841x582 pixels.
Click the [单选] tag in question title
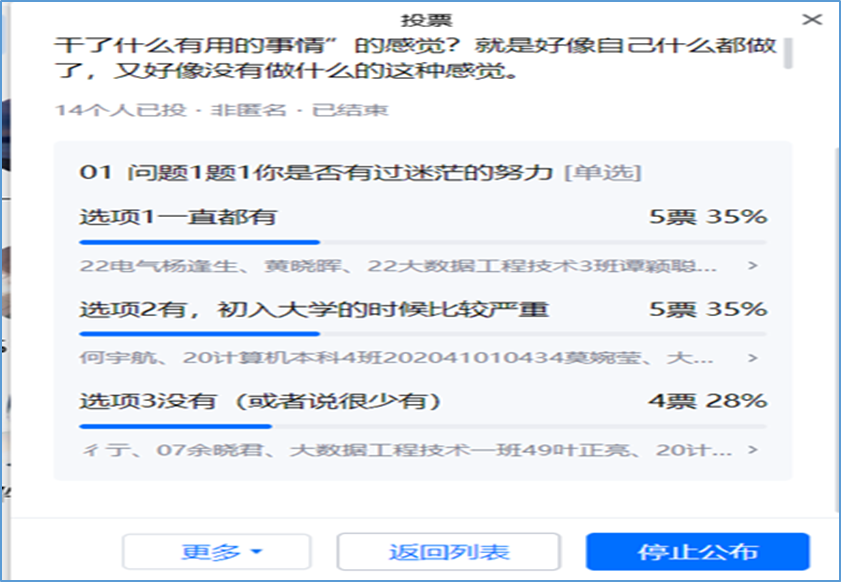(601, 172)
